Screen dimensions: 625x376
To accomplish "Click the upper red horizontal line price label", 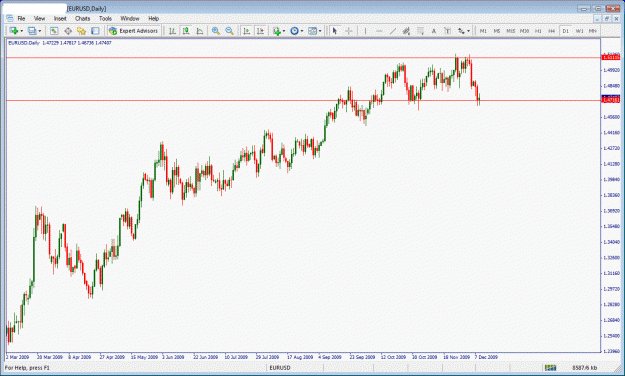I will coord(611,57).
